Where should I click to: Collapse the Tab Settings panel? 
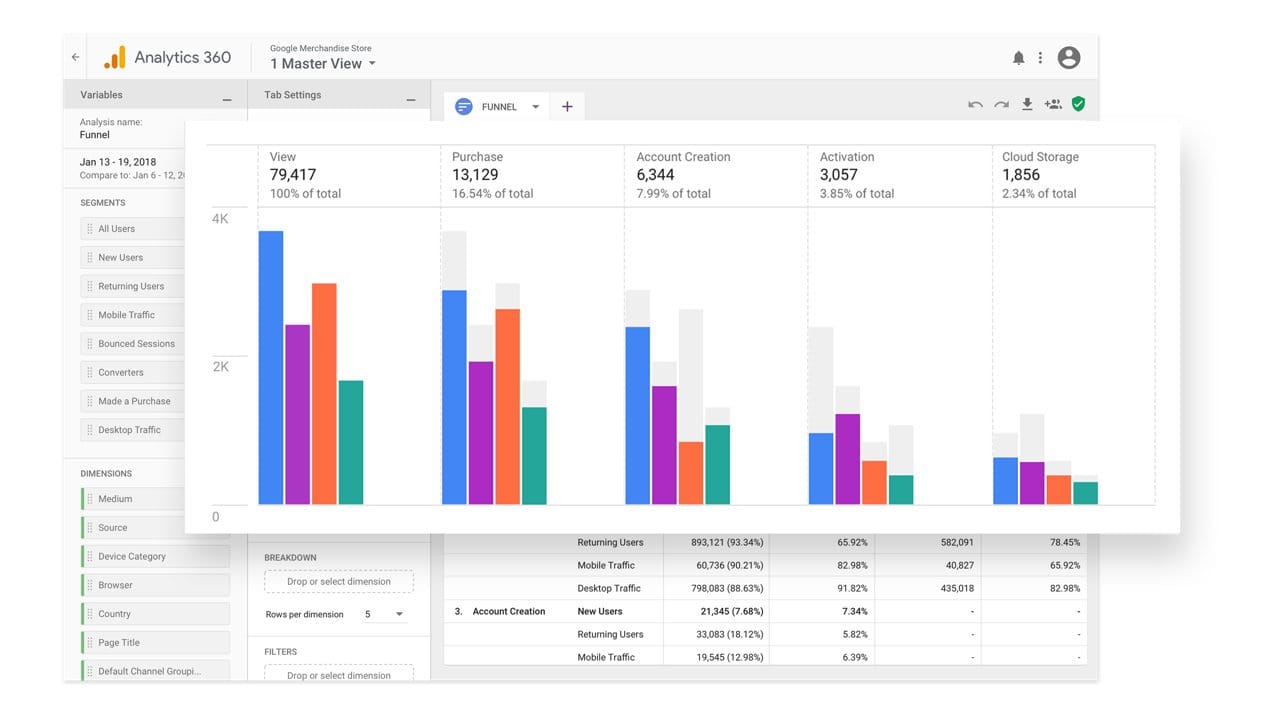tap(410, 99)
